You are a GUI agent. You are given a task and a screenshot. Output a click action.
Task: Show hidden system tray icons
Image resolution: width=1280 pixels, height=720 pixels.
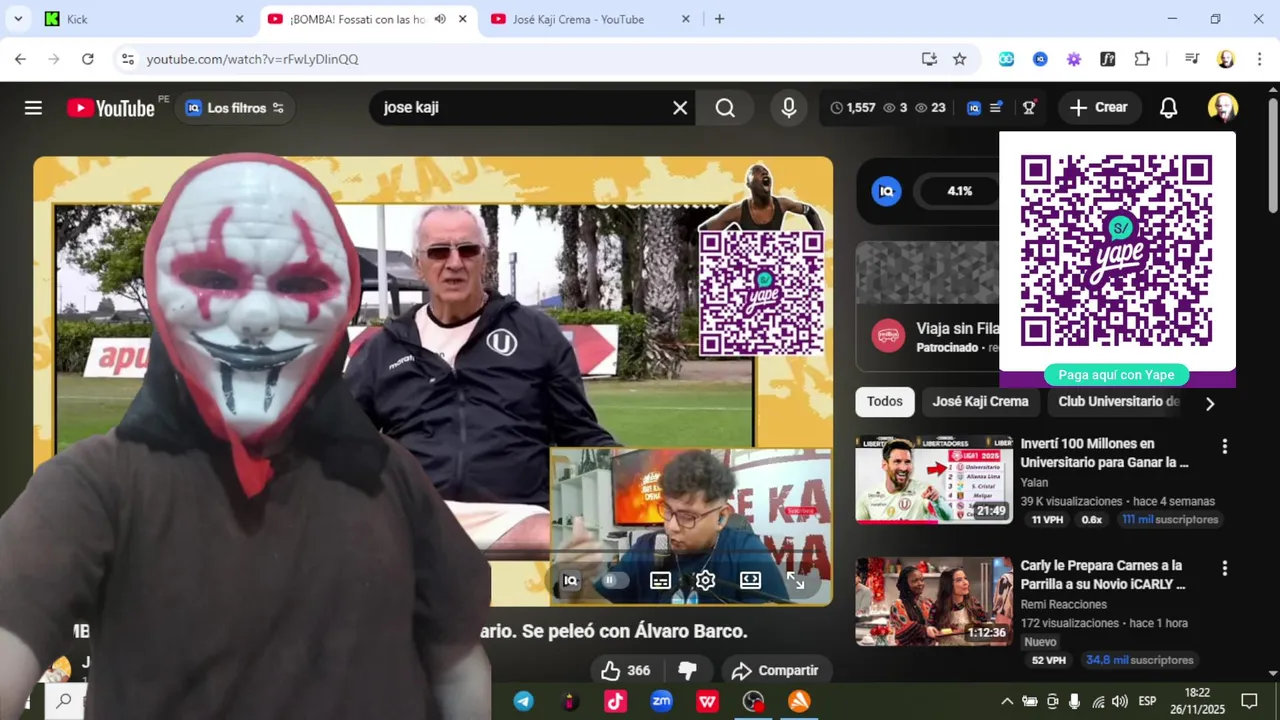[1007, 701]
